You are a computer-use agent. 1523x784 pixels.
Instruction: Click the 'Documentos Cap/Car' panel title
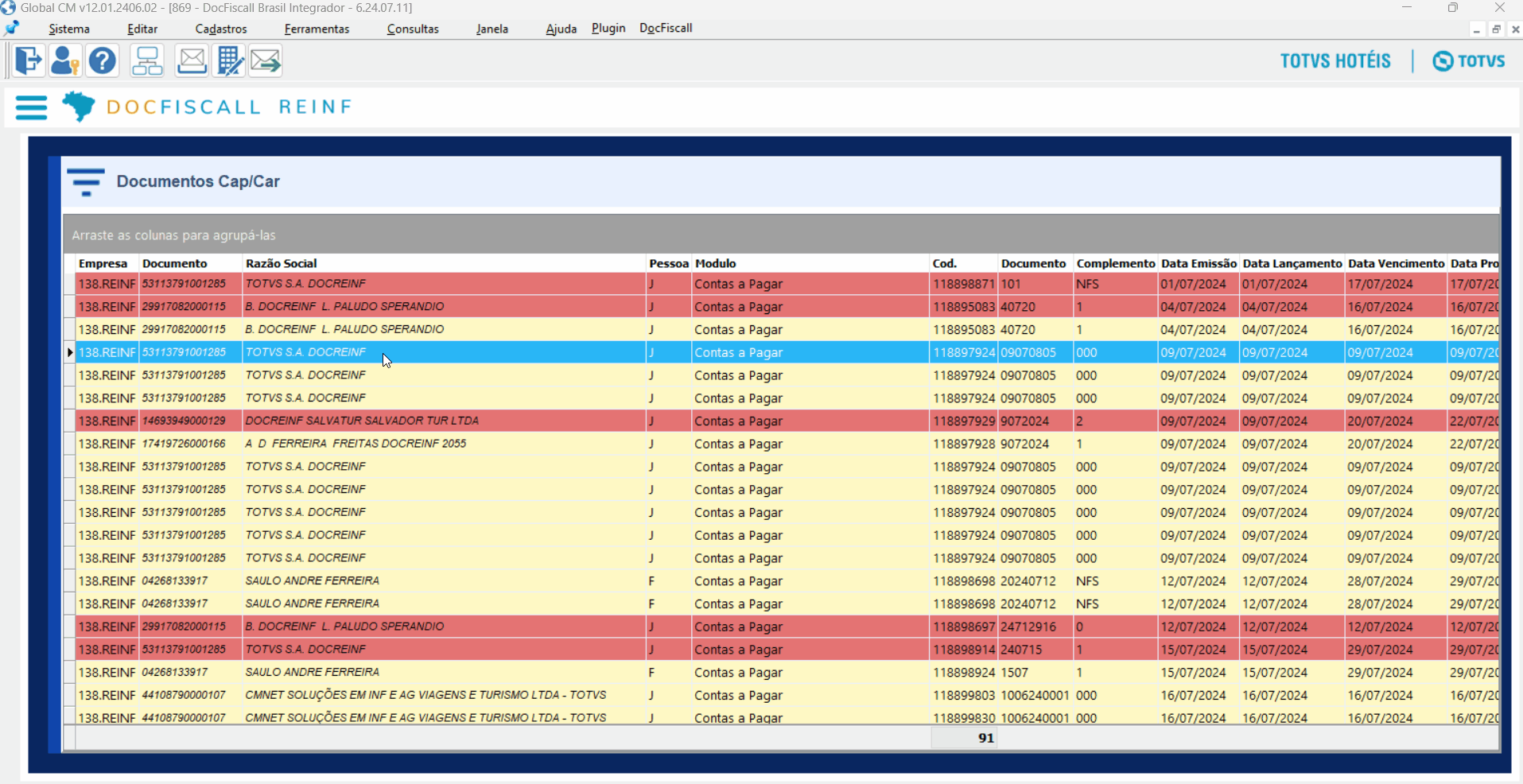[x=198, y=181]
